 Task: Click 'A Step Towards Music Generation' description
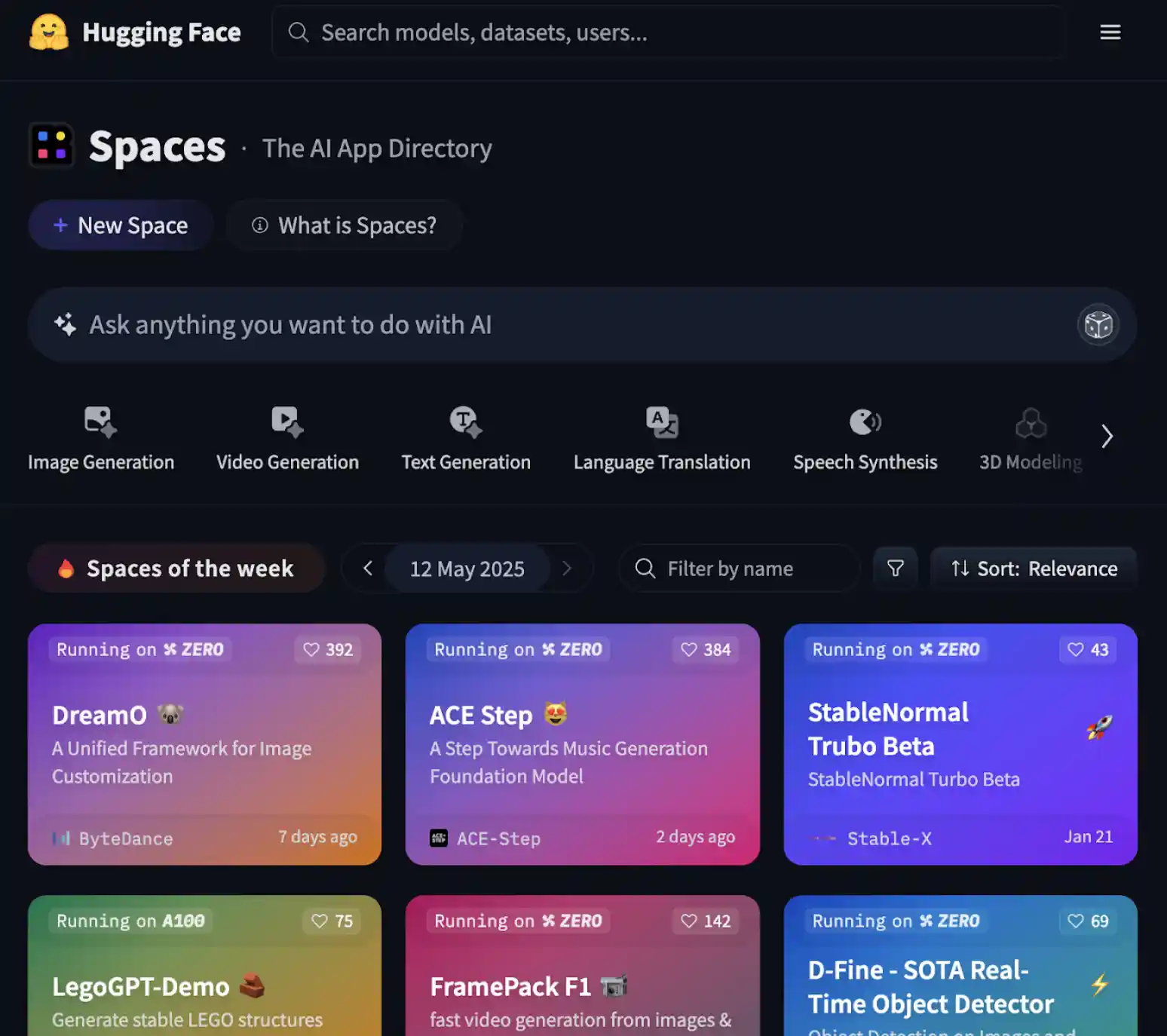(568, 762)
